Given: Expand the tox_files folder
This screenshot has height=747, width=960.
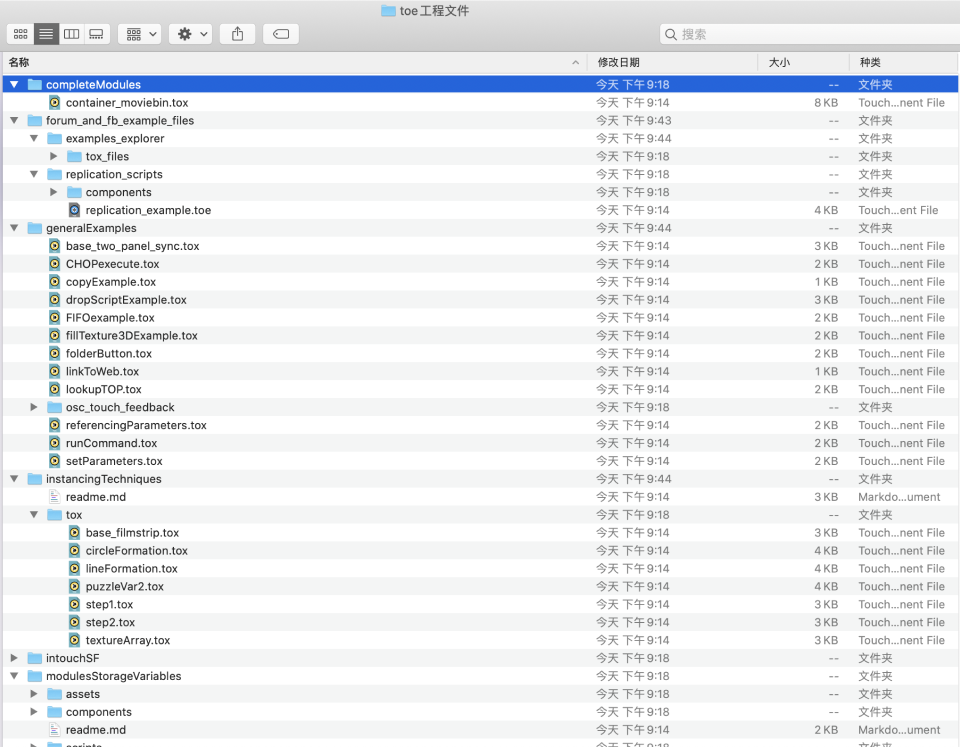Looking at the screenshot, I should pos(54,157).
